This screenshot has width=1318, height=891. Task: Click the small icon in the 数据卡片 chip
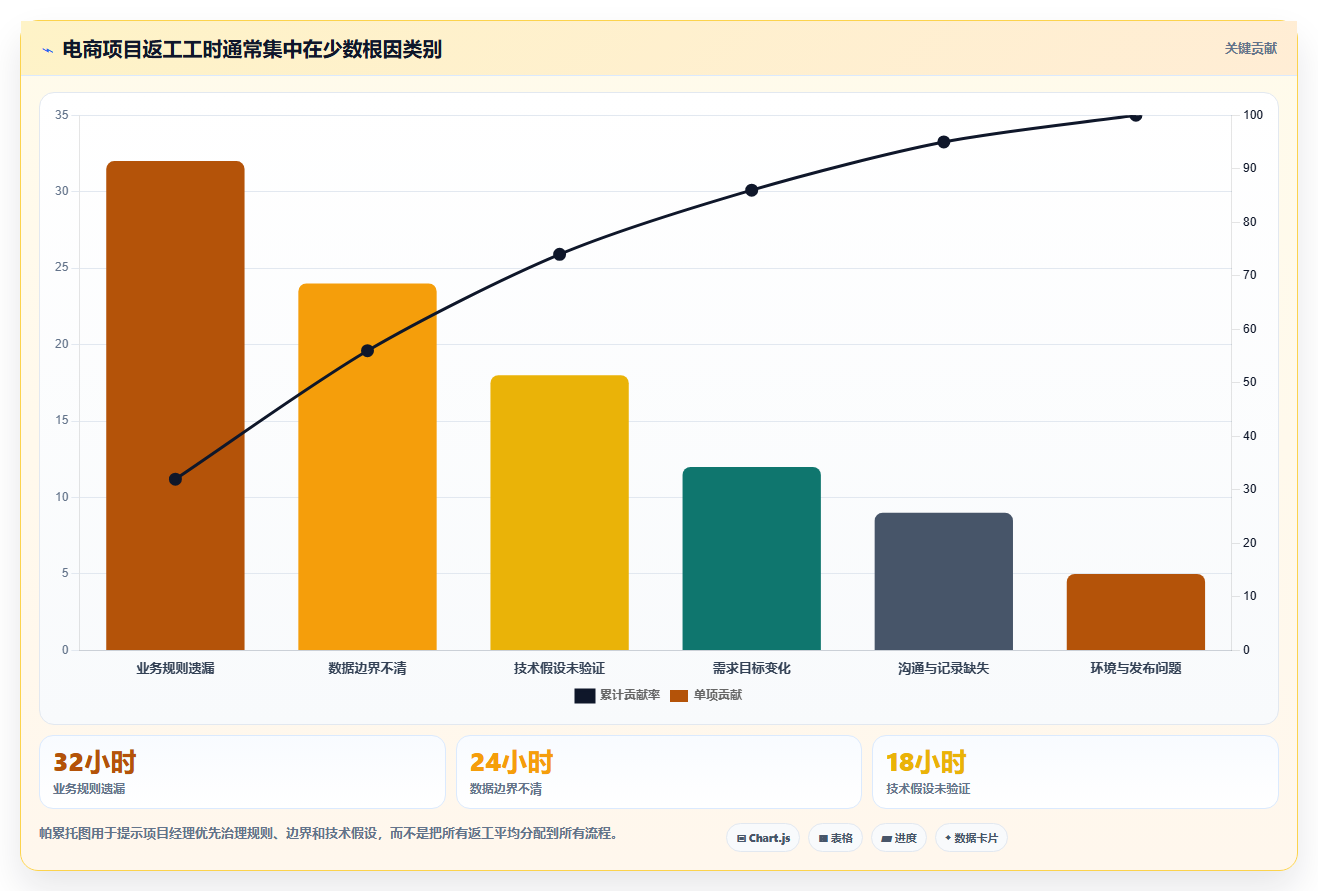(x=948, y=838)
